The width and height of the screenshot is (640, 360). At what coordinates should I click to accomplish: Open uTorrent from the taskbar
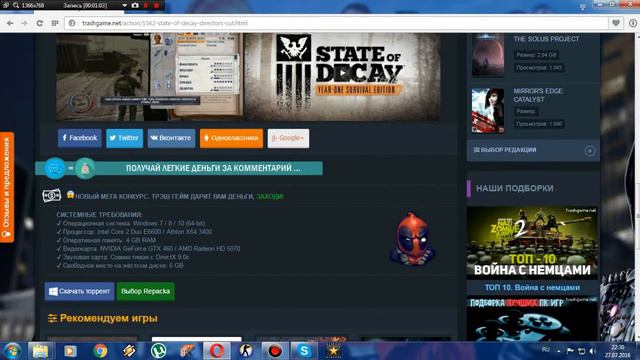158,351
